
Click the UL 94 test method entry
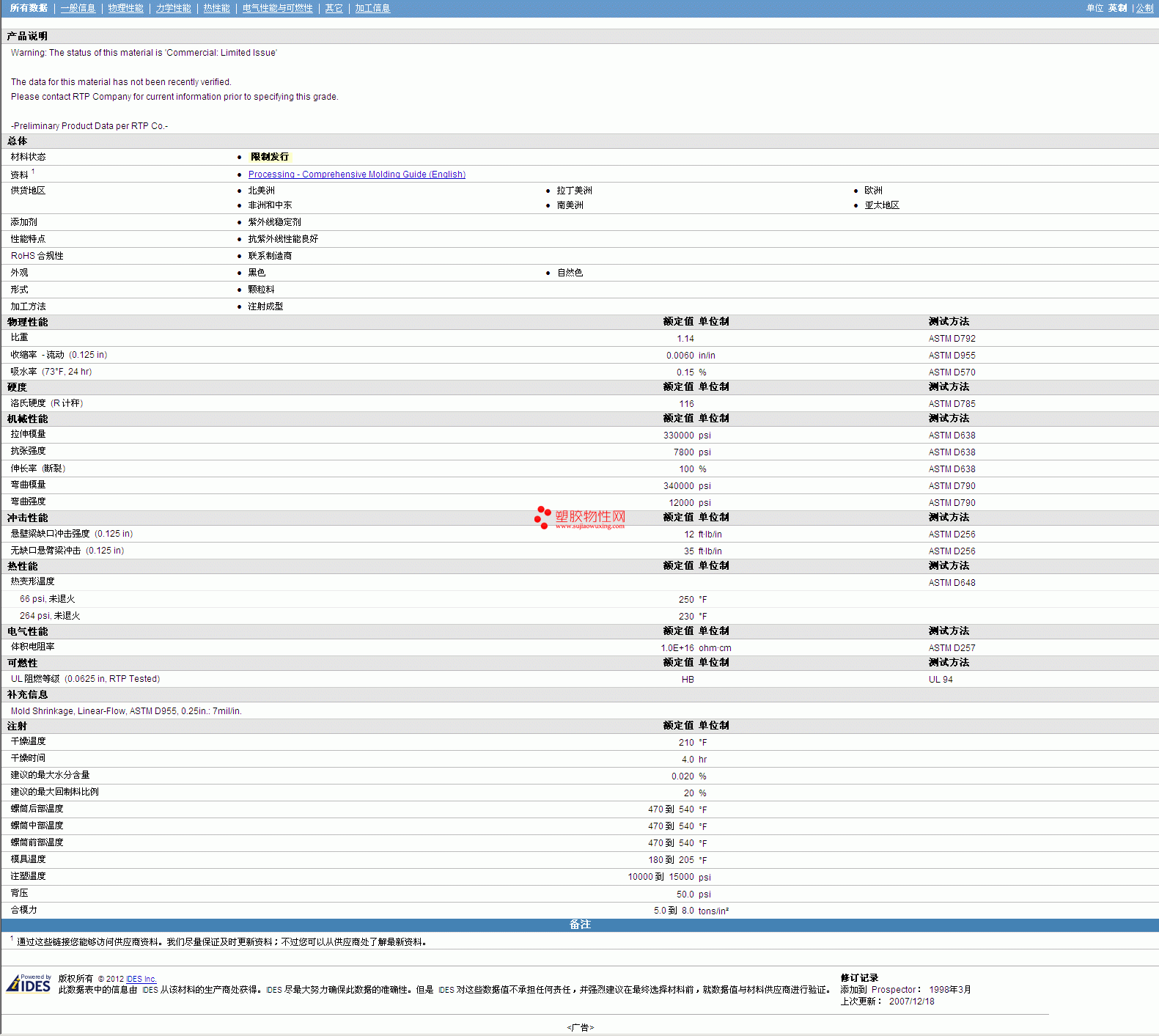[x=941, y=680]
